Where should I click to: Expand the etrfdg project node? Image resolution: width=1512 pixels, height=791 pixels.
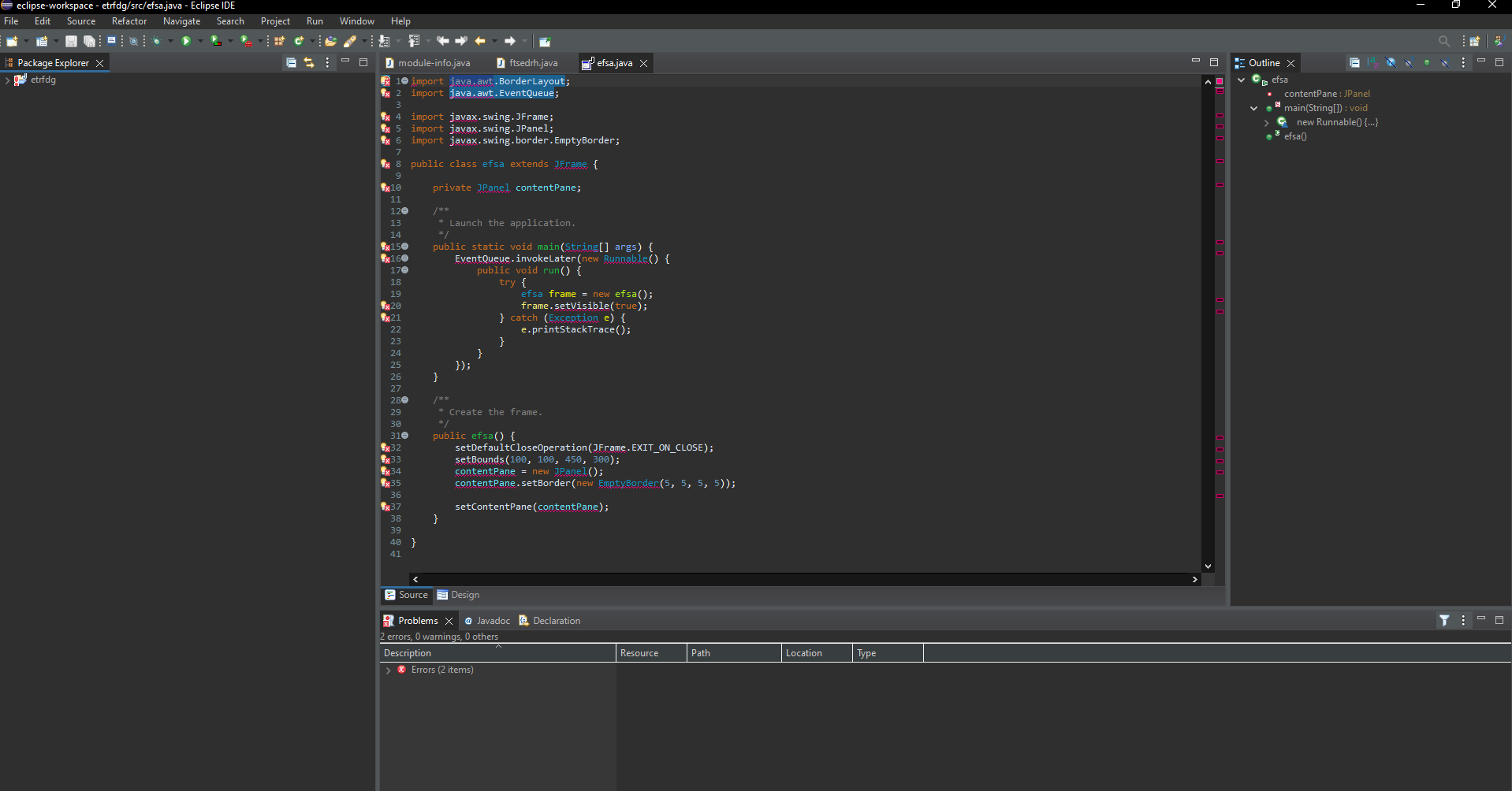pyautogui.click(x=7, y=80)
